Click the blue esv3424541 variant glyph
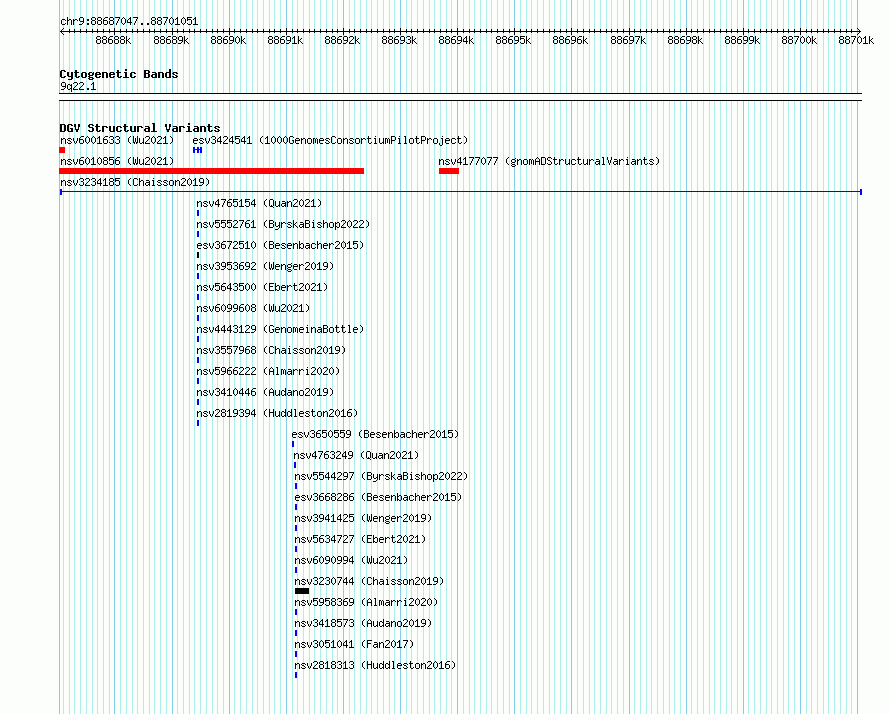This screenshot has width=890, height=714. click(198, 150)
